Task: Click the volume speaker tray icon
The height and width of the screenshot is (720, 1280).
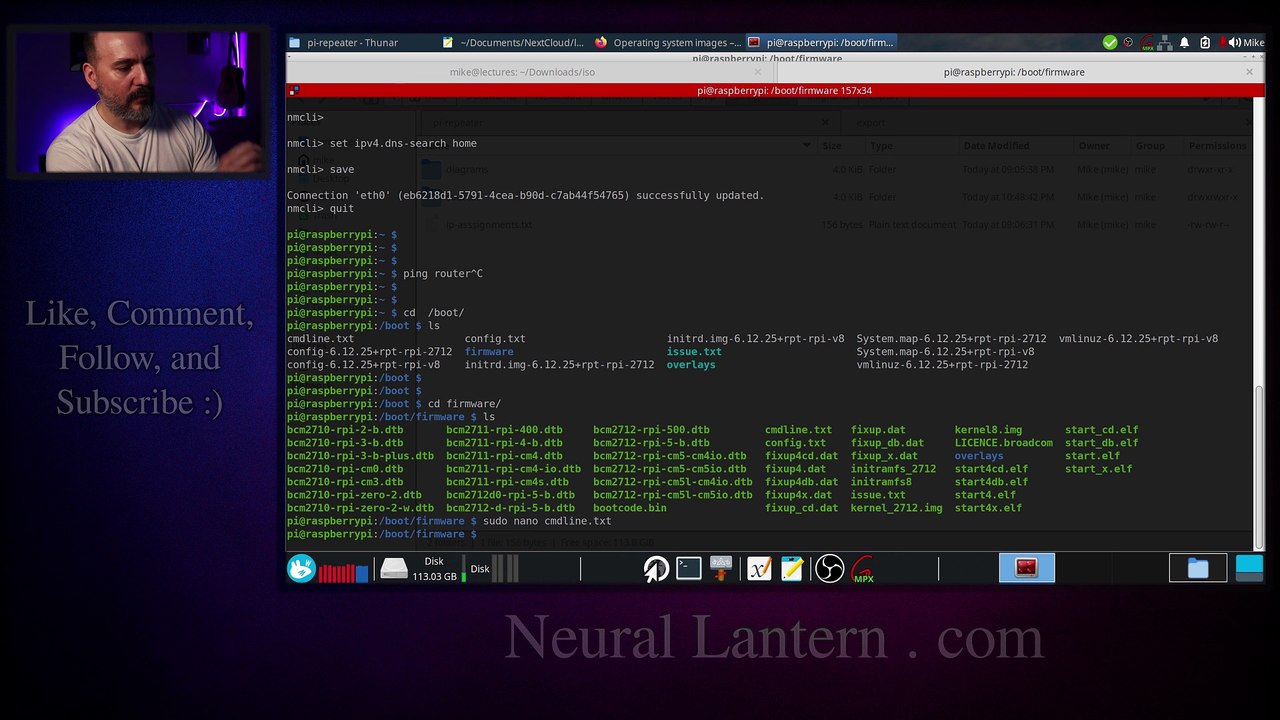Action: pos(1235,42)
